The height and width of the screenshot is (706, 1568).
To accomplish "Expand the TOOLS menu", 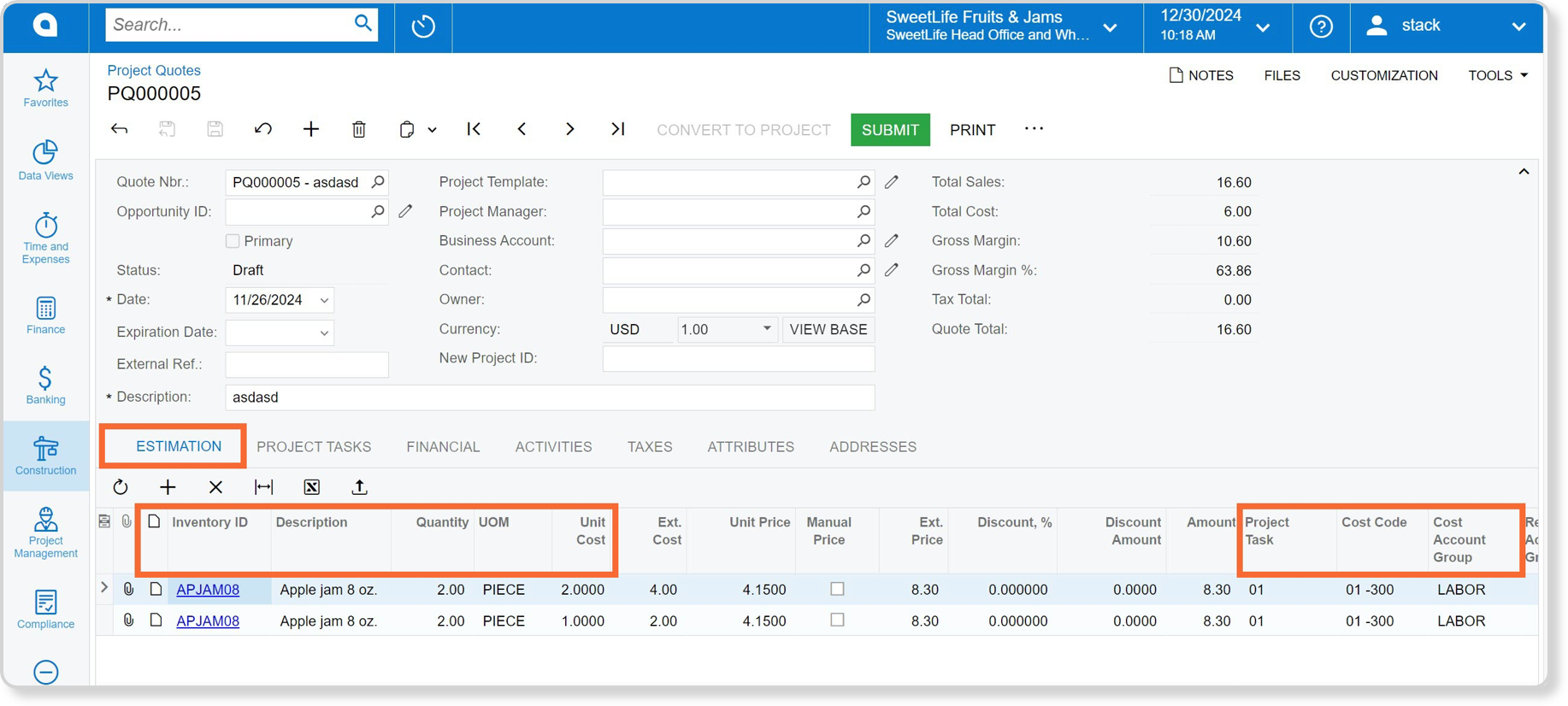I will pyautogui.click(x=1498, y=75).
